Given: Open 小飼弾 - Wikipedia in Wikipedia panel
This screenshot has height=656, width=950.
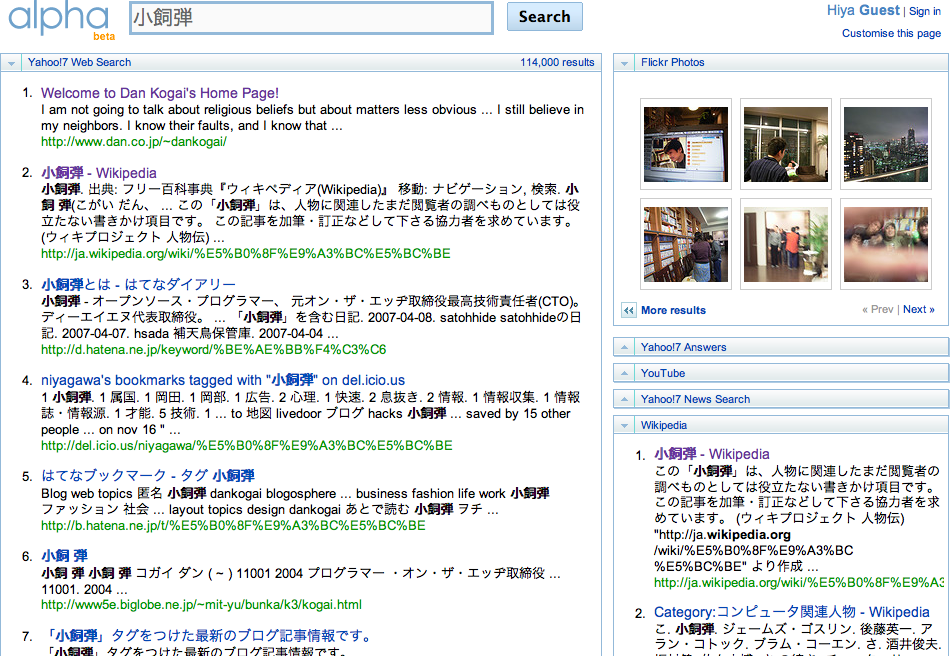Looking at the screenshot, I should [712, 454].
